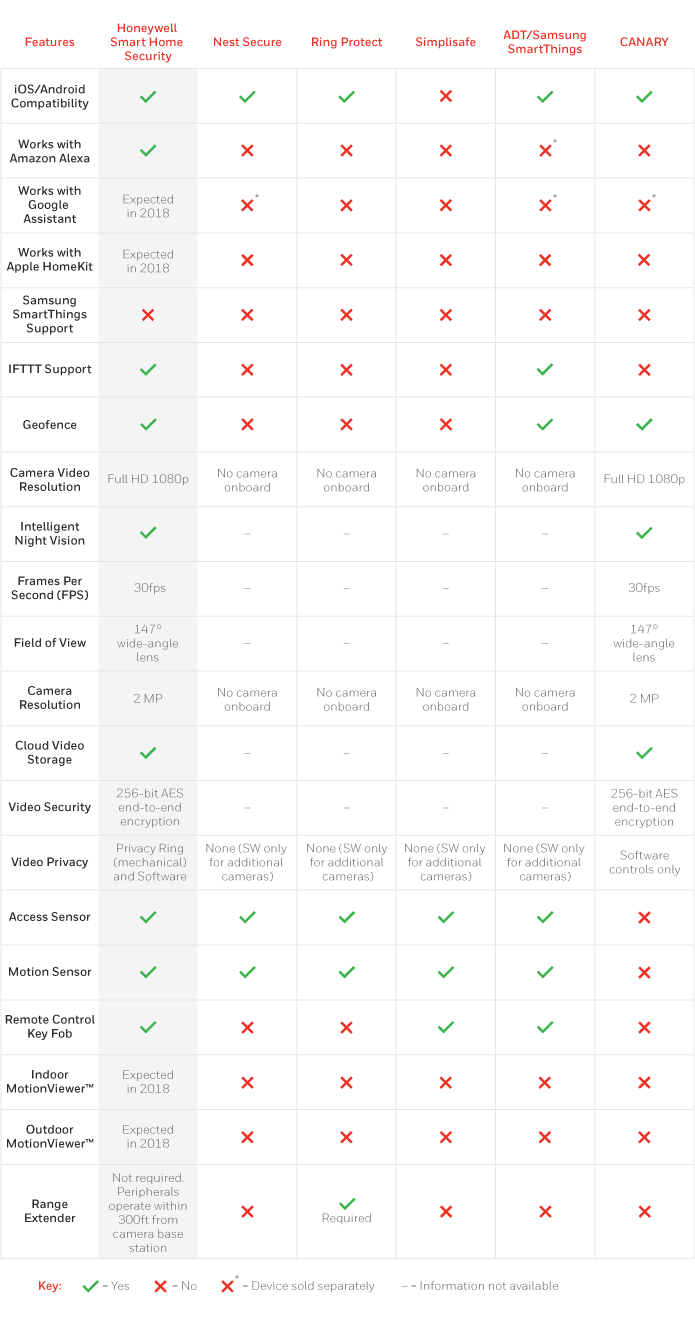Click the green check for CANARY Geofence
The width and height of the screenshot is (695, 1324).
[644, 425]
